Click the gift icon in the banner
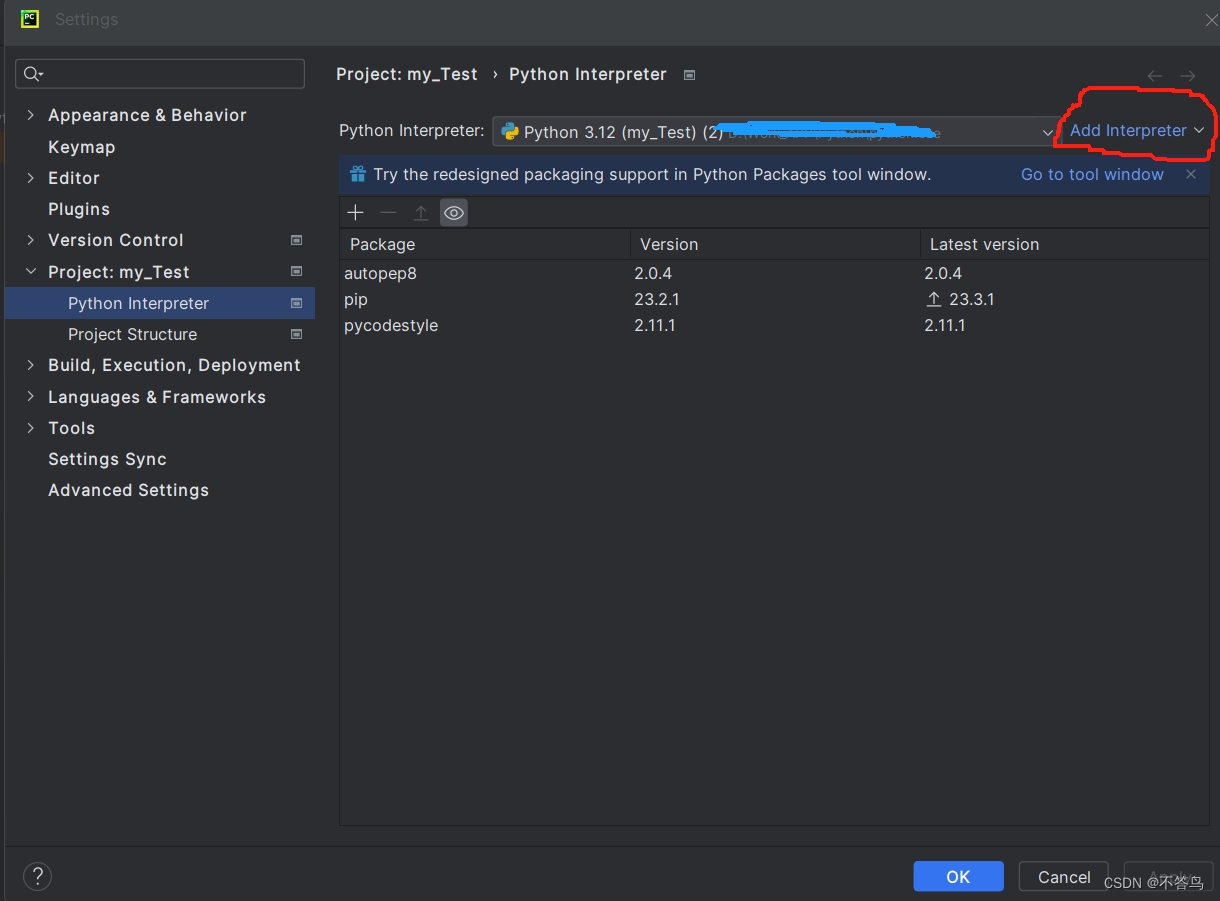This screenshot has height=901, width=1220. pyautogui.click(x=357, y=174)
